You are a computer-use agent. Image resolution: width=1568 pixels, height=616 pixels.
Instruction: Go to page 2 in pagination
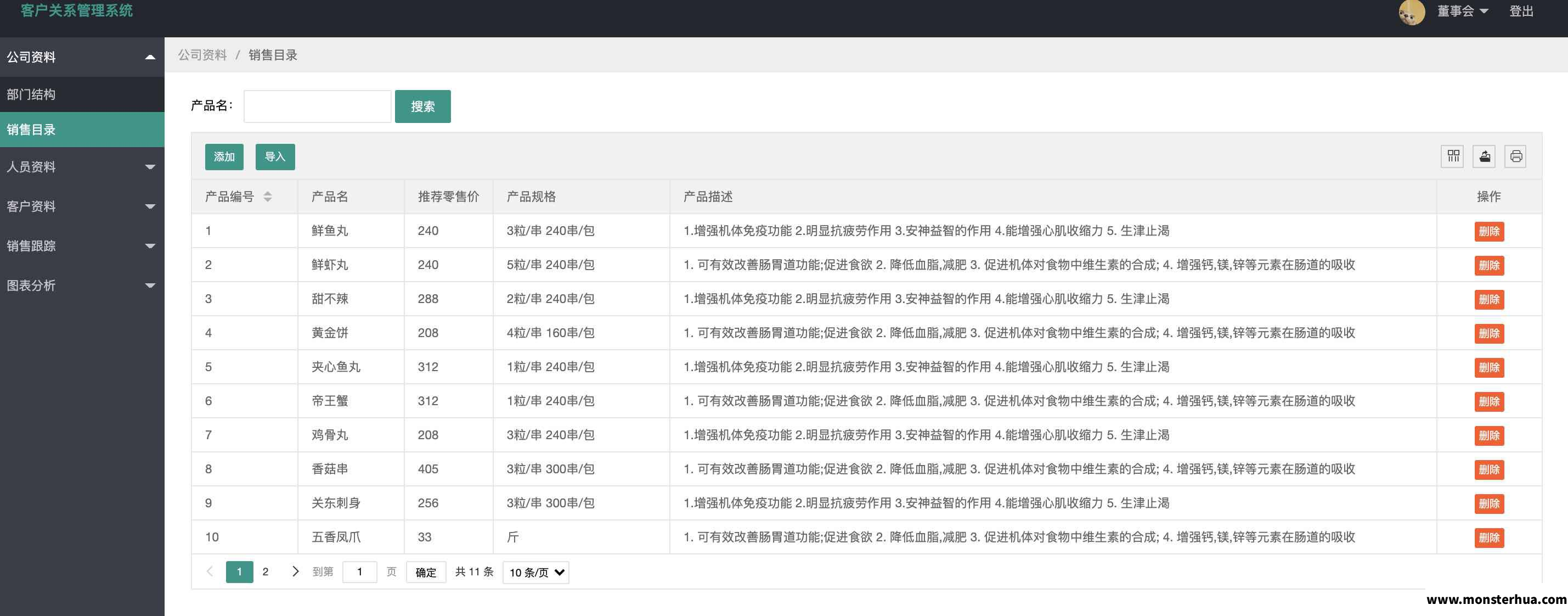click(x=266, y=572)
